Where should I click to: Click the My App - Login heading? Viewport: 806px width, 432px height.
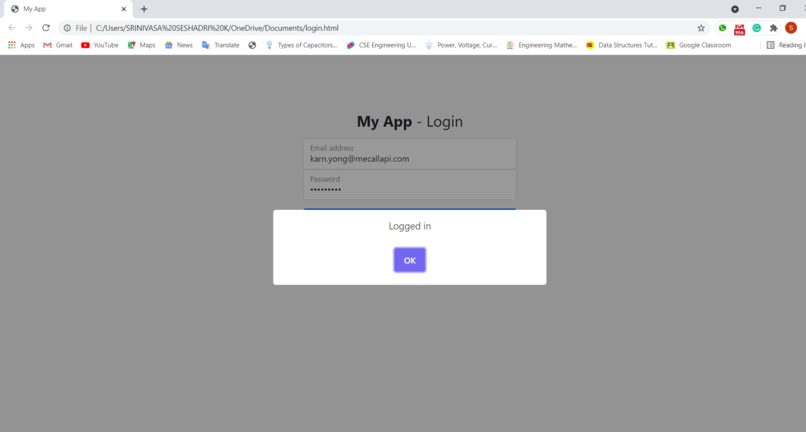410,121
